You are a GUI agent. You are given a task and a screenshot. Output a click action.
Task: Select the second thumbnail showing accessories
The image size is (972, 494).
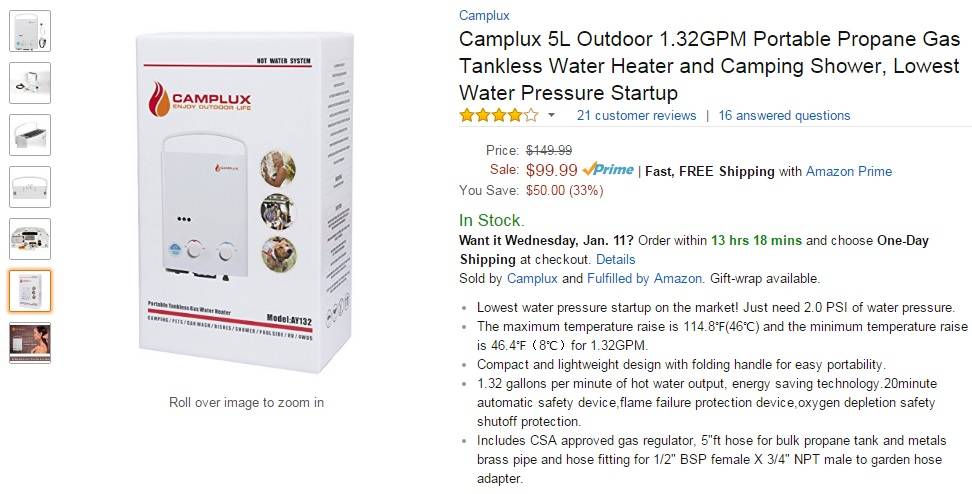[x=30, y=83]
